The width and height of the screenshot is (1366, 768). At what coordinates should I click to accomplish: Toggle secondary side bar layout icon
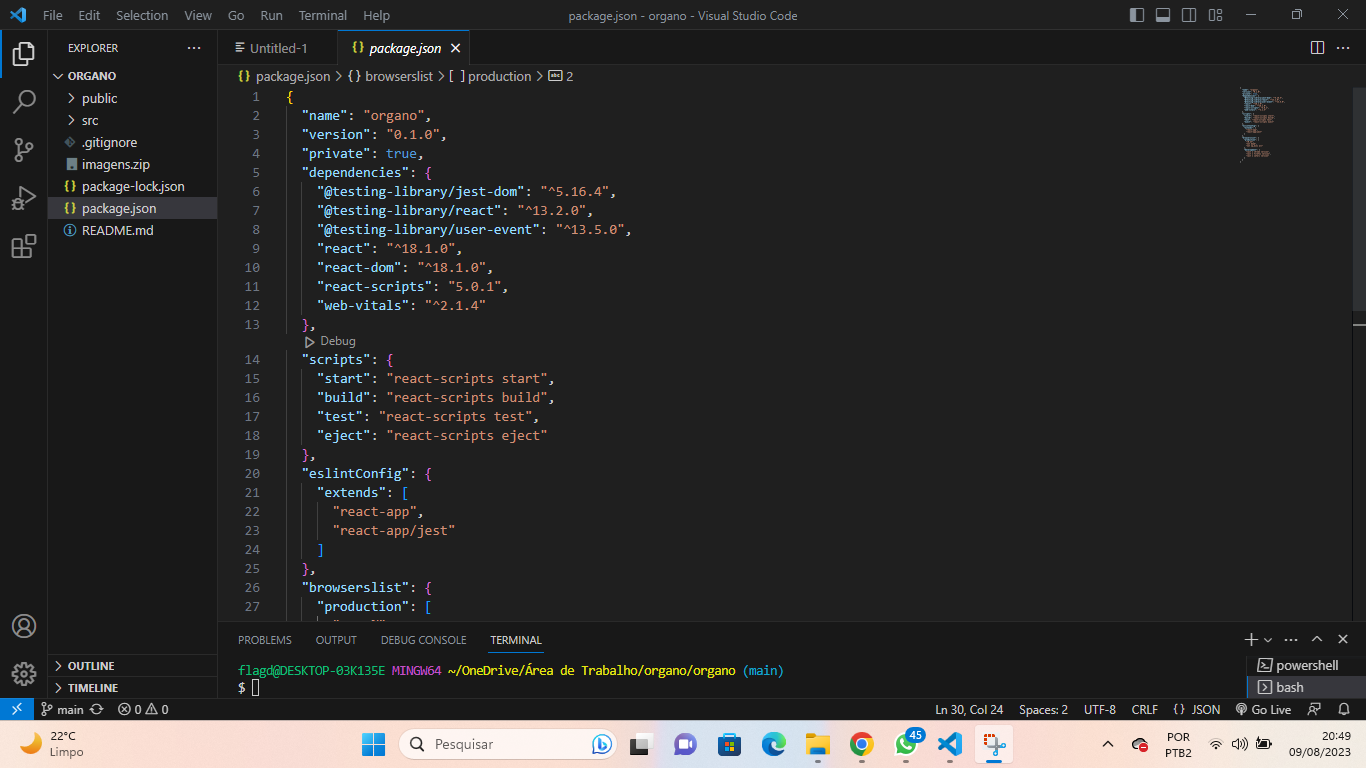(x=1189, y=15)
